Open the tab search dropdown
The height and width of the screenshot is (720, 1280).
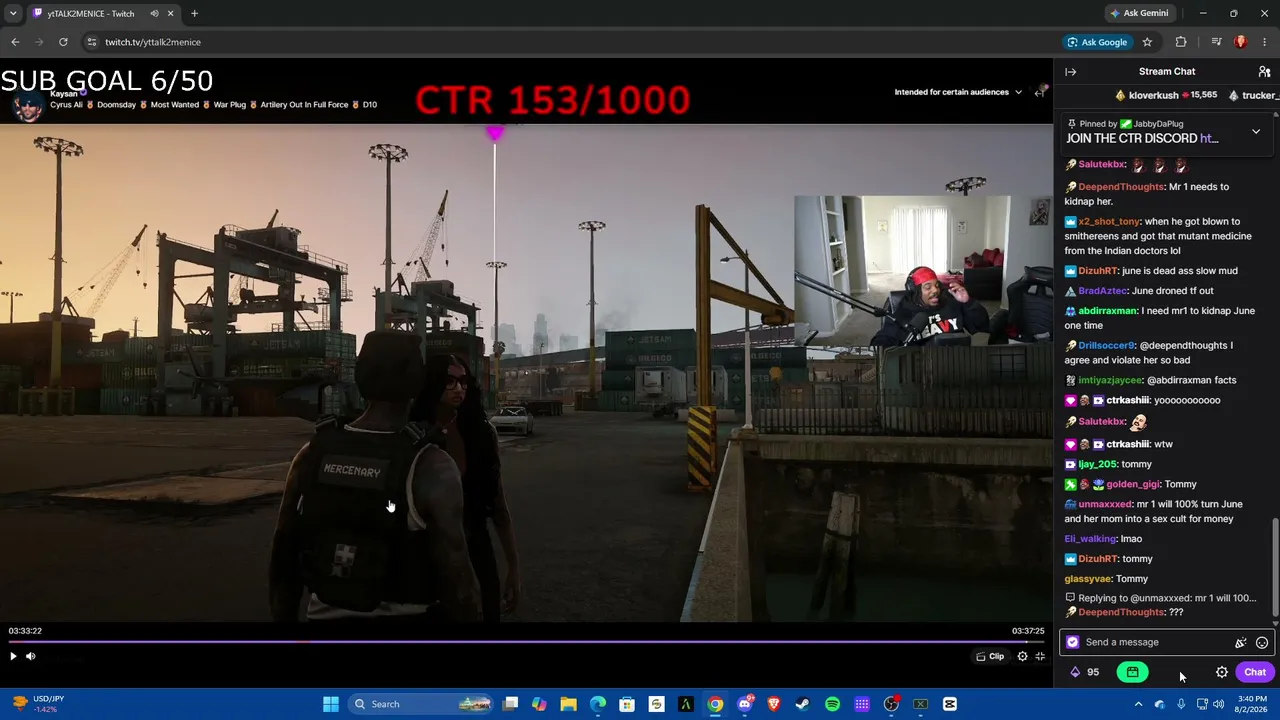pos(13,13)
